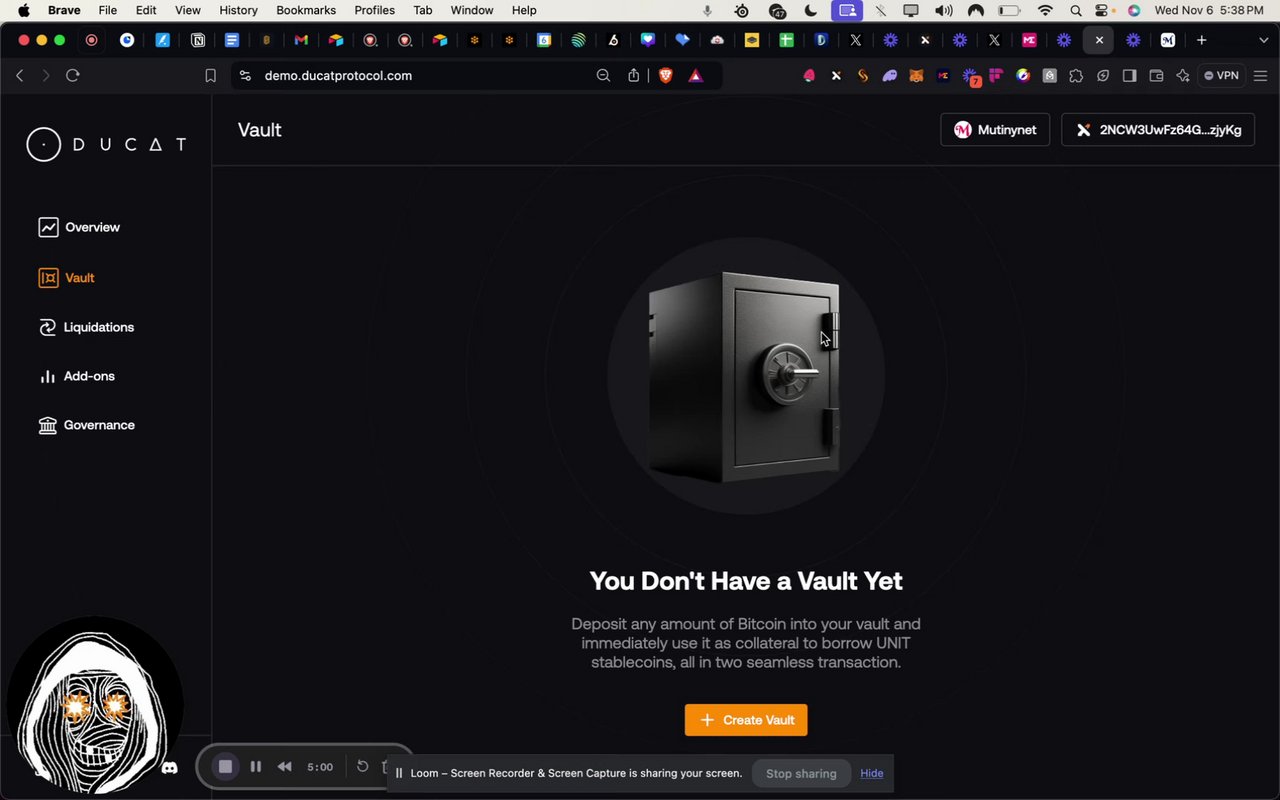Open the MetaMask fox extension
This screenshot has width=1280, height=800.
point(916,76)
